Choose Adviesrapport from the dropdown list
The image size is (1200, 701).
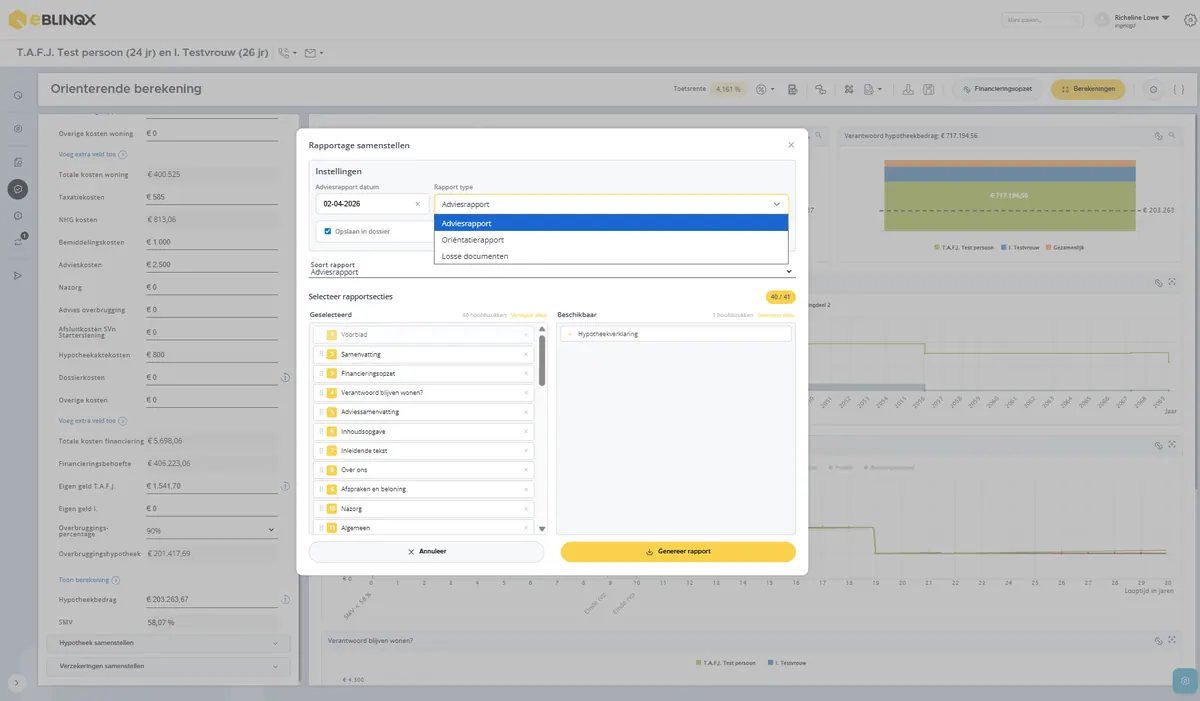click(x=611, y=223)
